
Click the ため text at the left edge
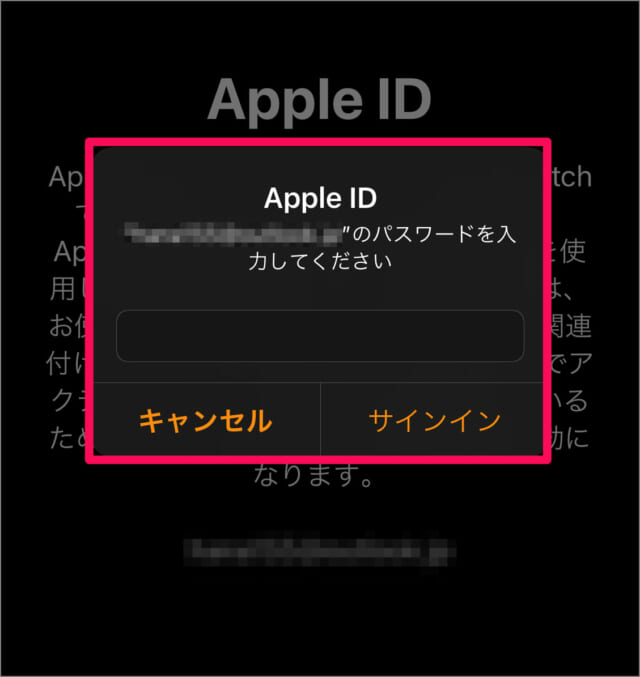pyautogui.click(x=68, y=438)
